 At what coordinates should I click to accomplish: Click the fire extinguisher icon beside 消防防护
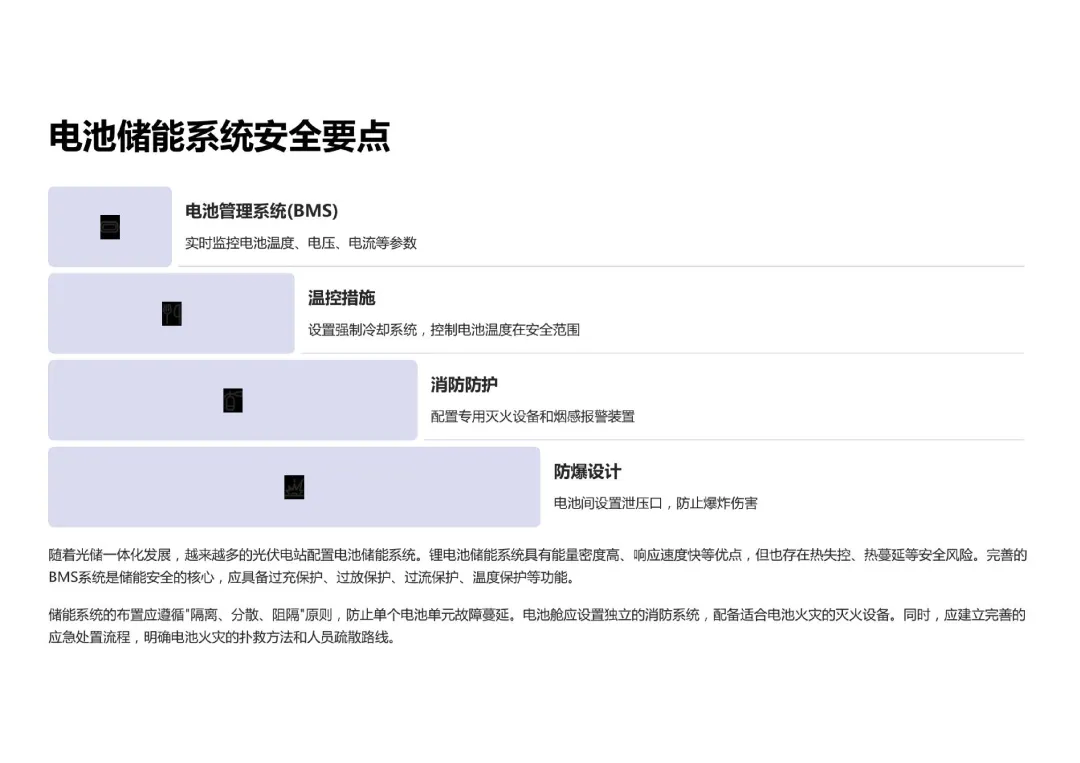233,401
